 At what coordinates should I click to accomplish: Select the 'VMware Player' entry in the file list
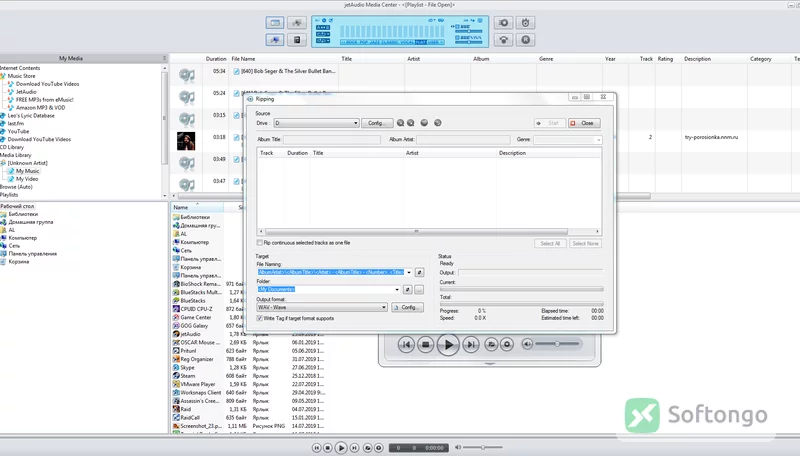click(197, 384)
